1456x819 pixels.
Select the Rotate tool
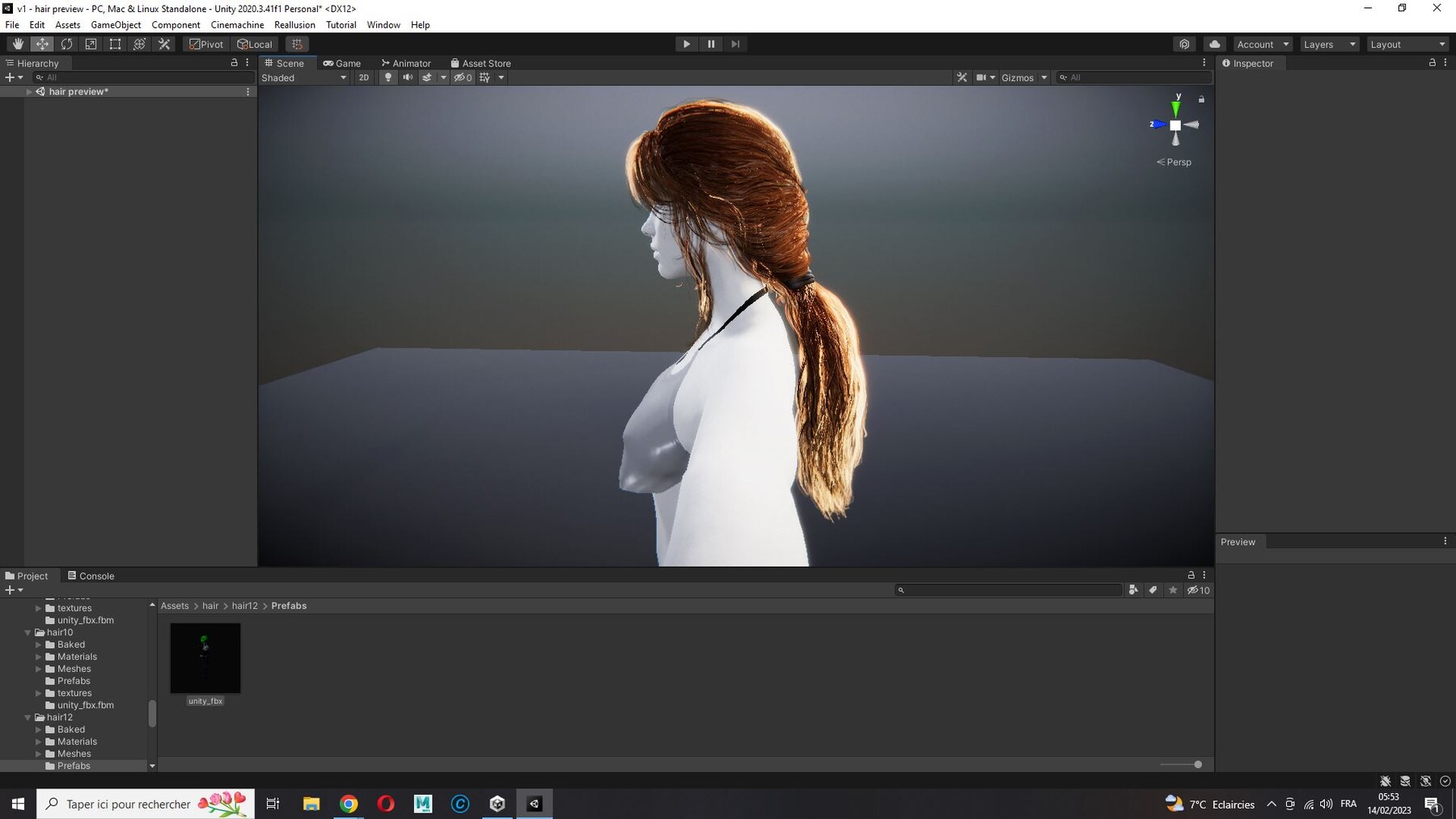(x=66, y=44)
